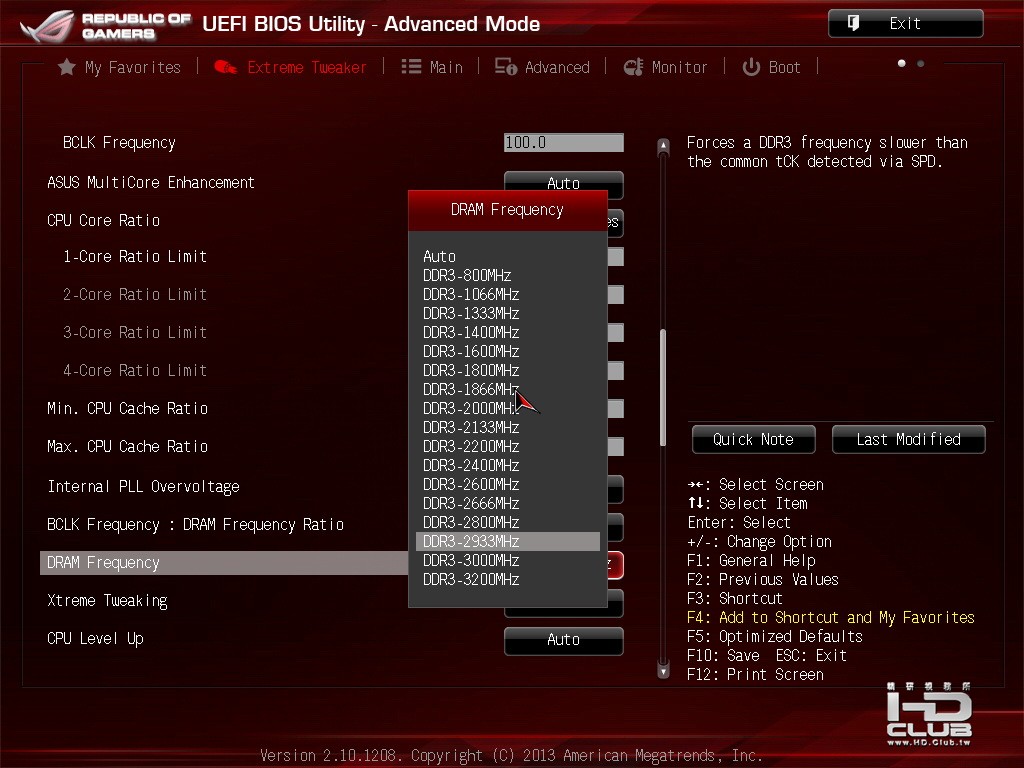This screenshot has height=768, width=1024.
Task: Click the F10: Save ESC: Exit hint
Action: tap(767, 655)
